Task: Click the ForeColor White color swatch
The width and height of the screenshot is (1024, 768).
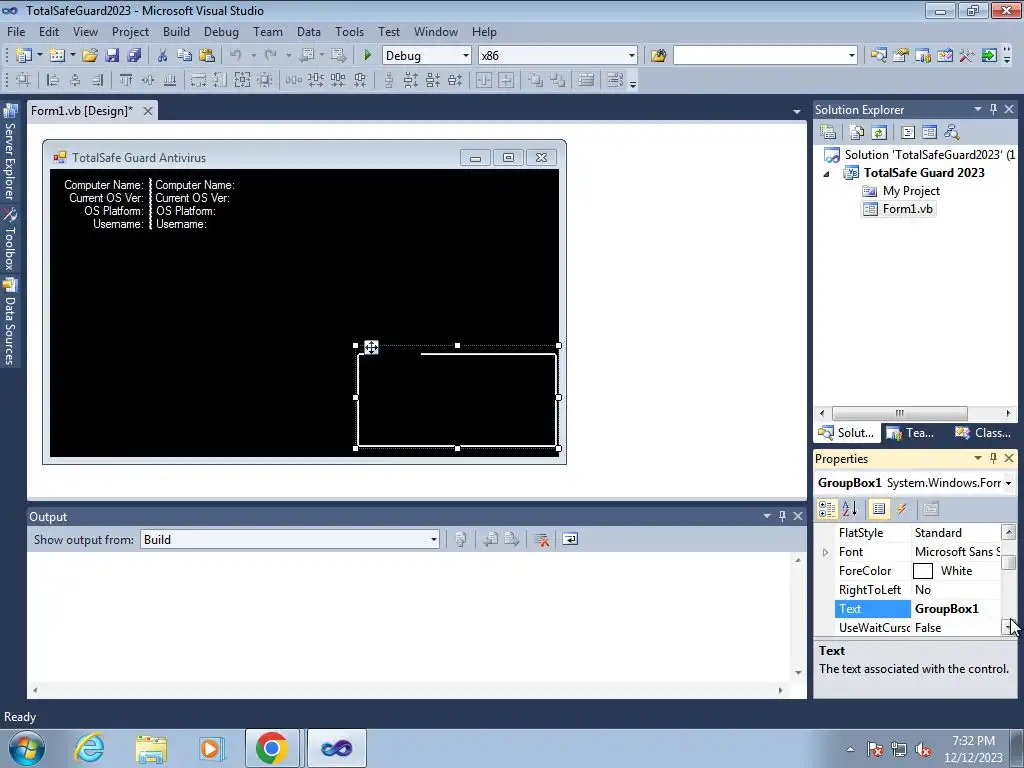Action: 922,571
